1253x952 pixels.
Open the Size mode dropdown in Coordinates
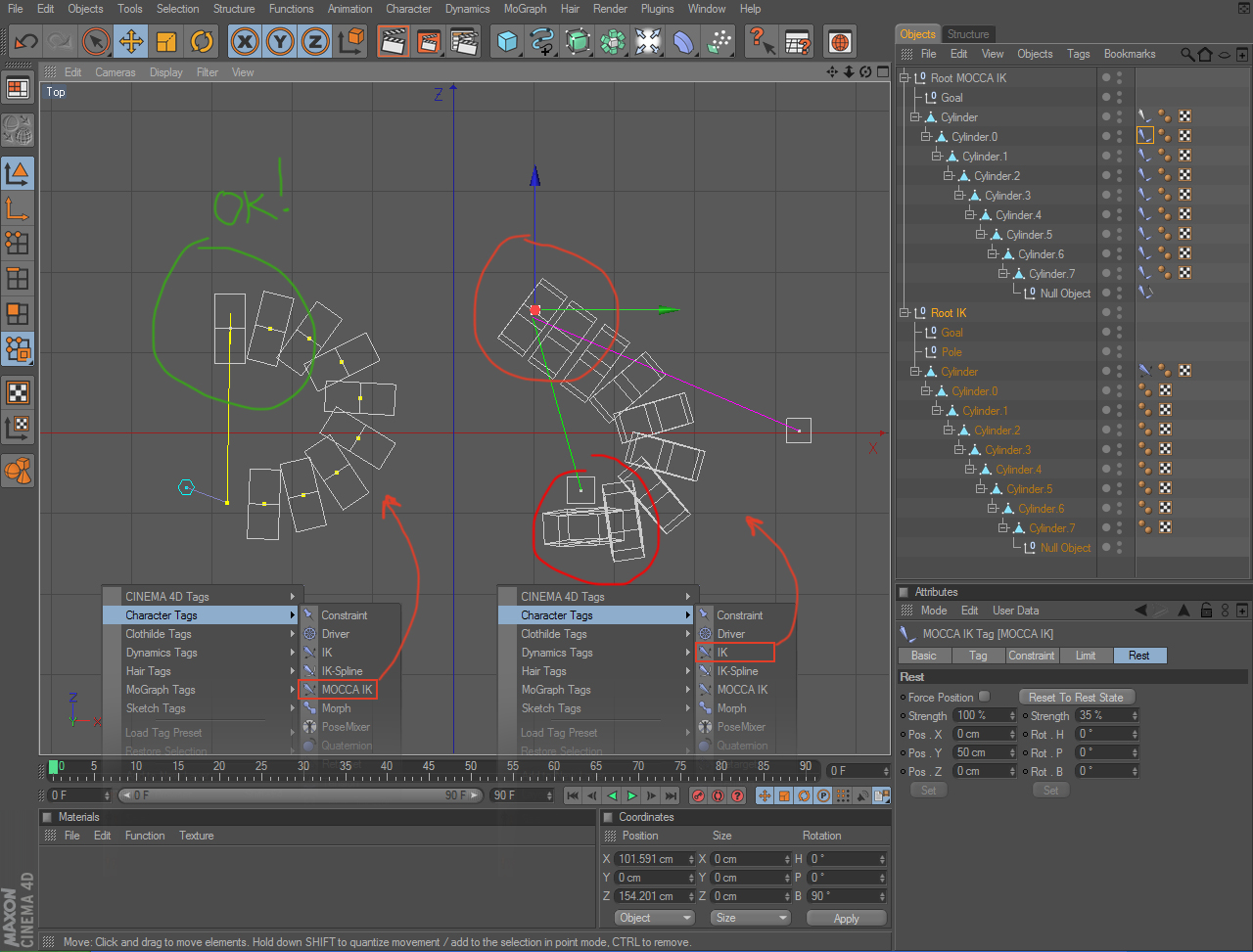coord(749,918)
